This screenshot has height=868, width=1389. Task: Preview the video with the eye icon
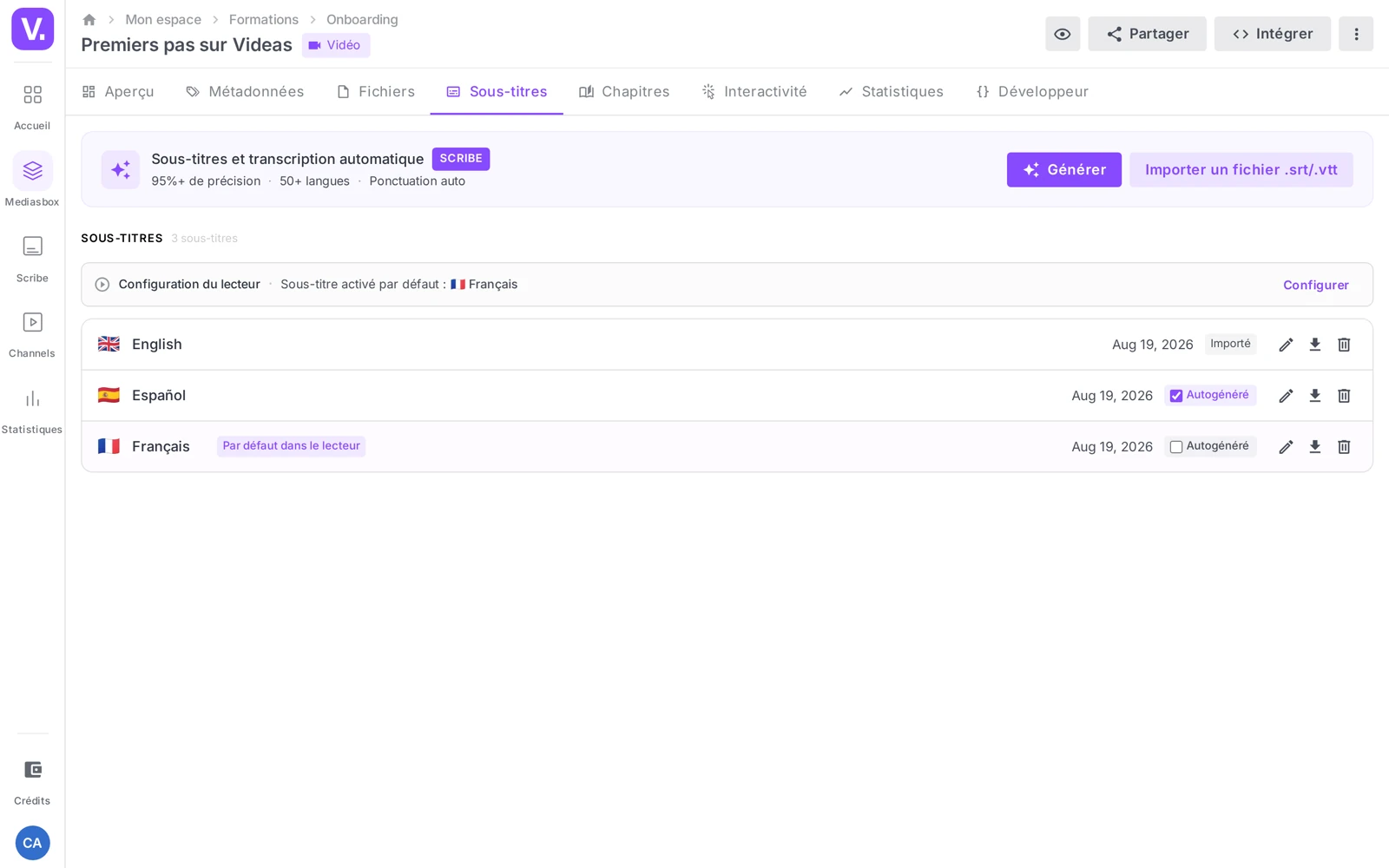pyautogui.click(x=1063, y=34)
